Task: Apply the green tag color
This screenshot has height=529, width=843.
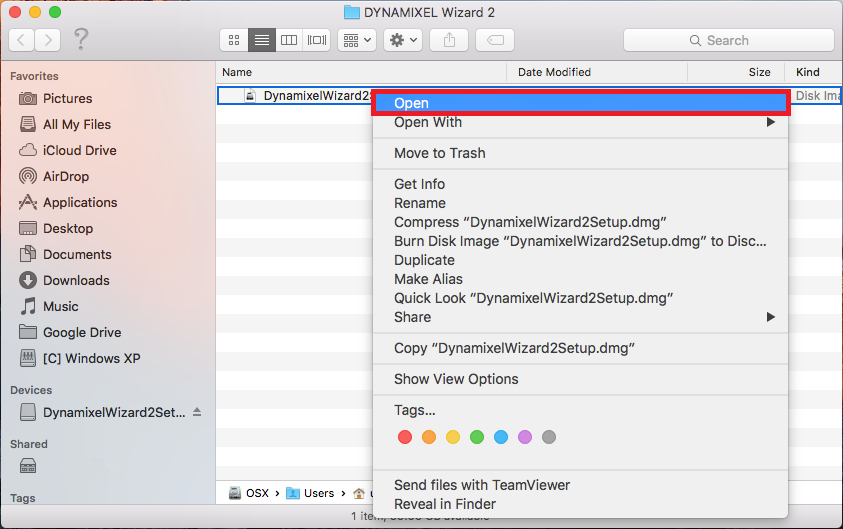Action: tap(477, 437)
